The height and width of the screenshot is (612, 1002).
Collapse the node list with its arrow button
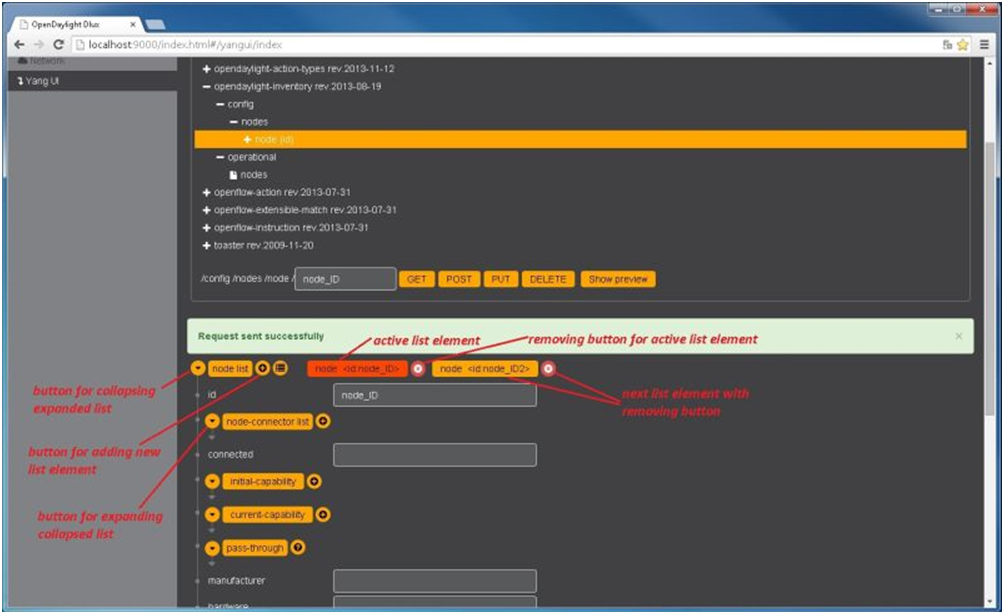(198, 369)
